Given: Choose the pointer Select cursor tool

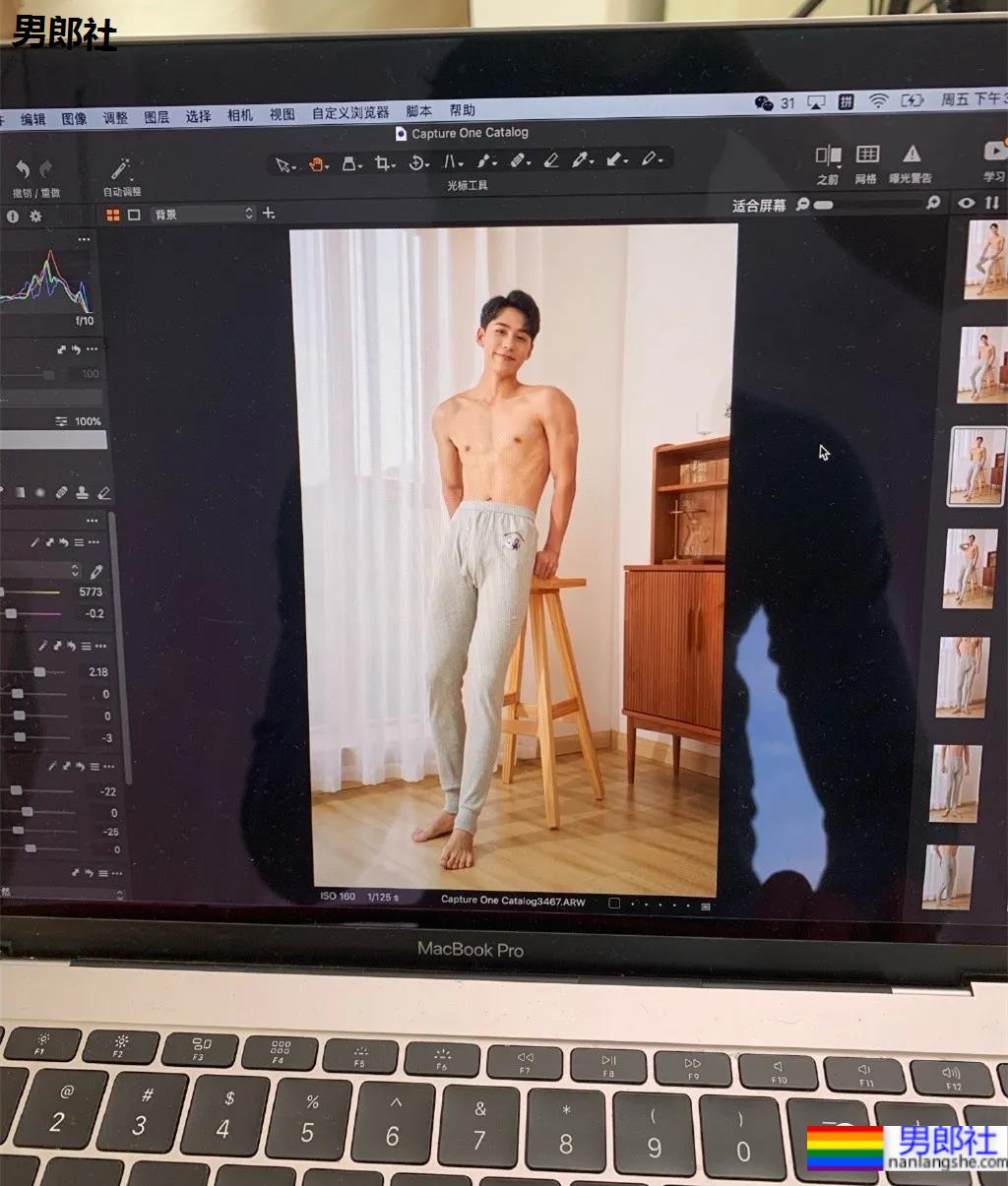Looking at the screenshot, I should coord(283,165).
